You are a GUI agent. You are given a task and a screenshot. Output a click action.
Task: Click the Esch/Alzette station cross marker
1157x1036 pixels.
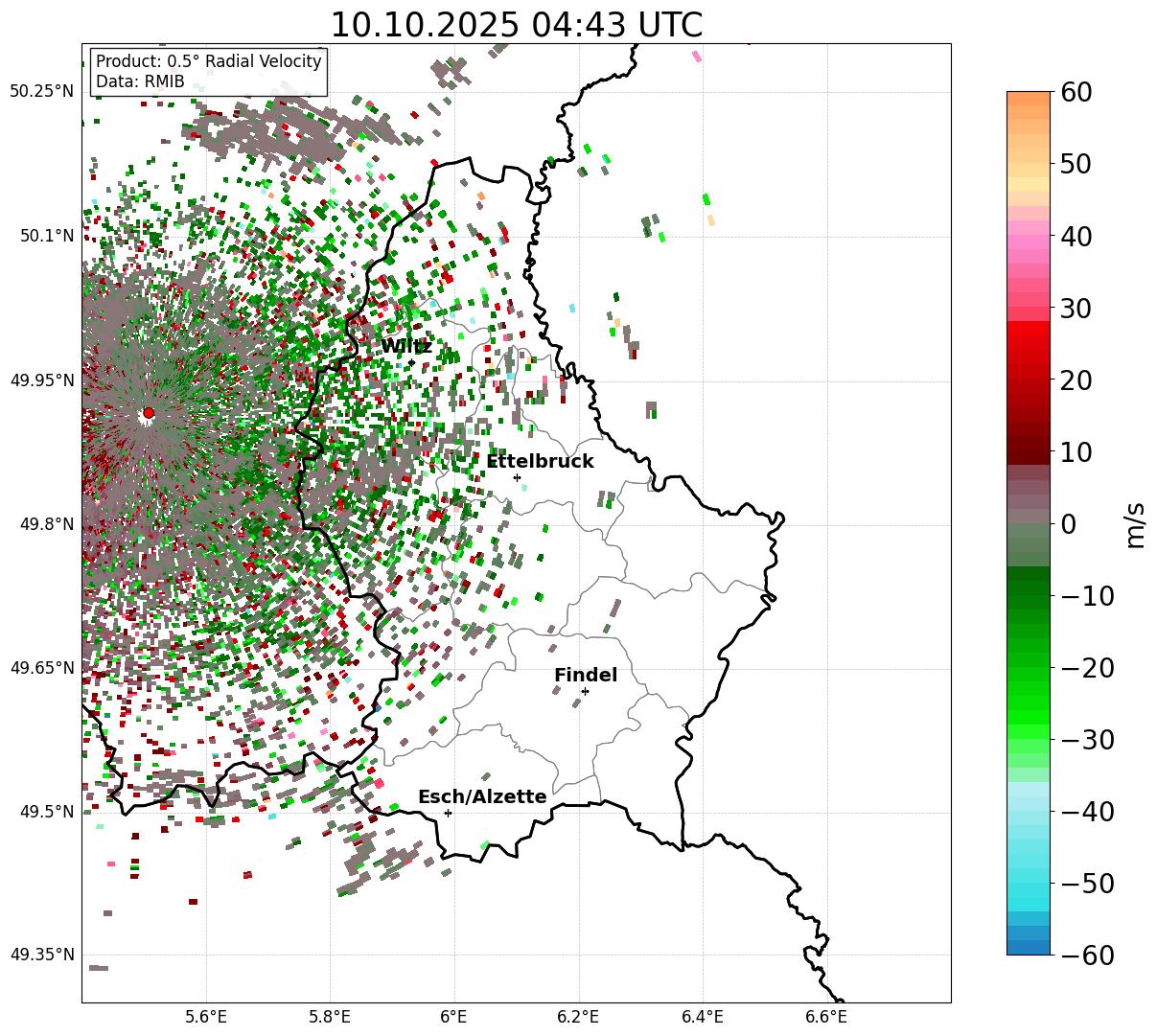[x=448, y=813]
